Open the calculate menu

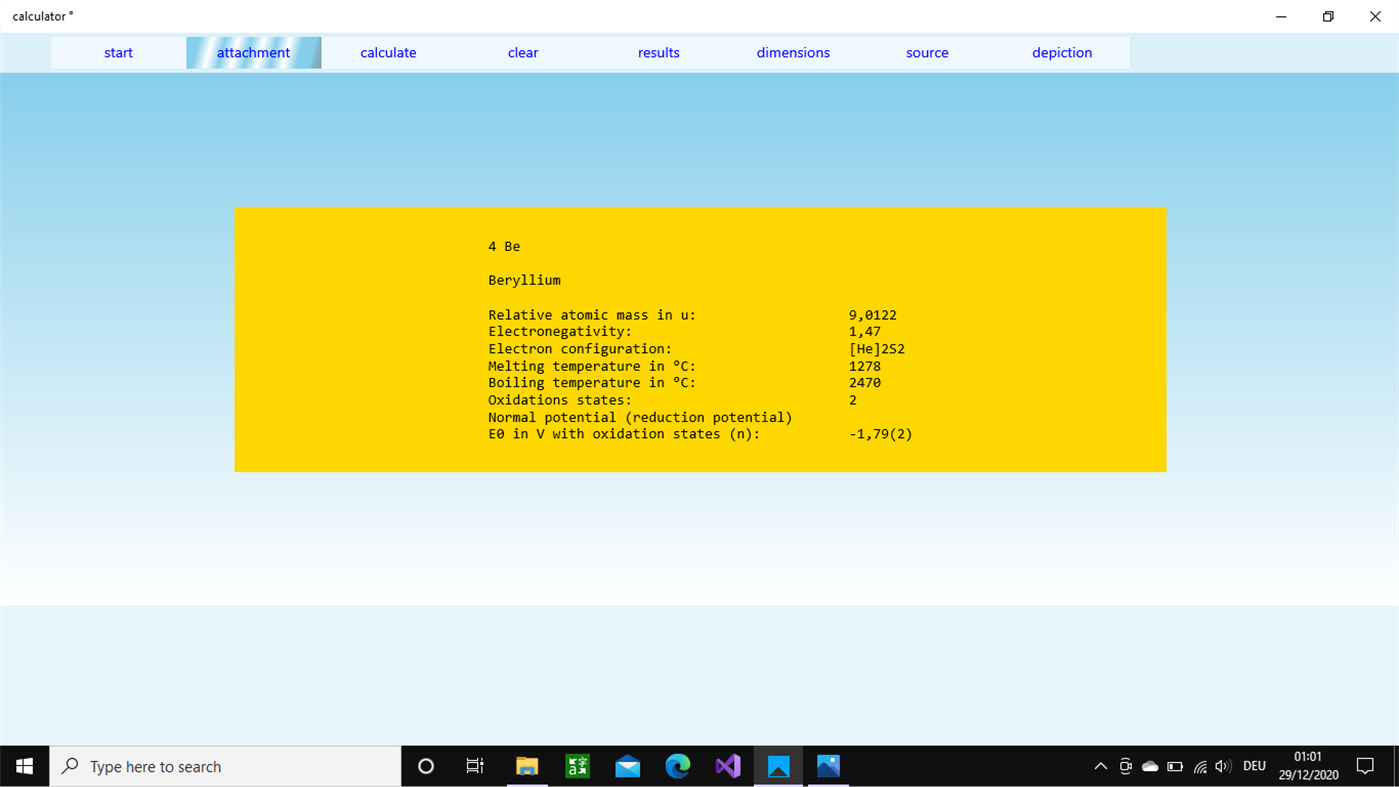(388, 52)
